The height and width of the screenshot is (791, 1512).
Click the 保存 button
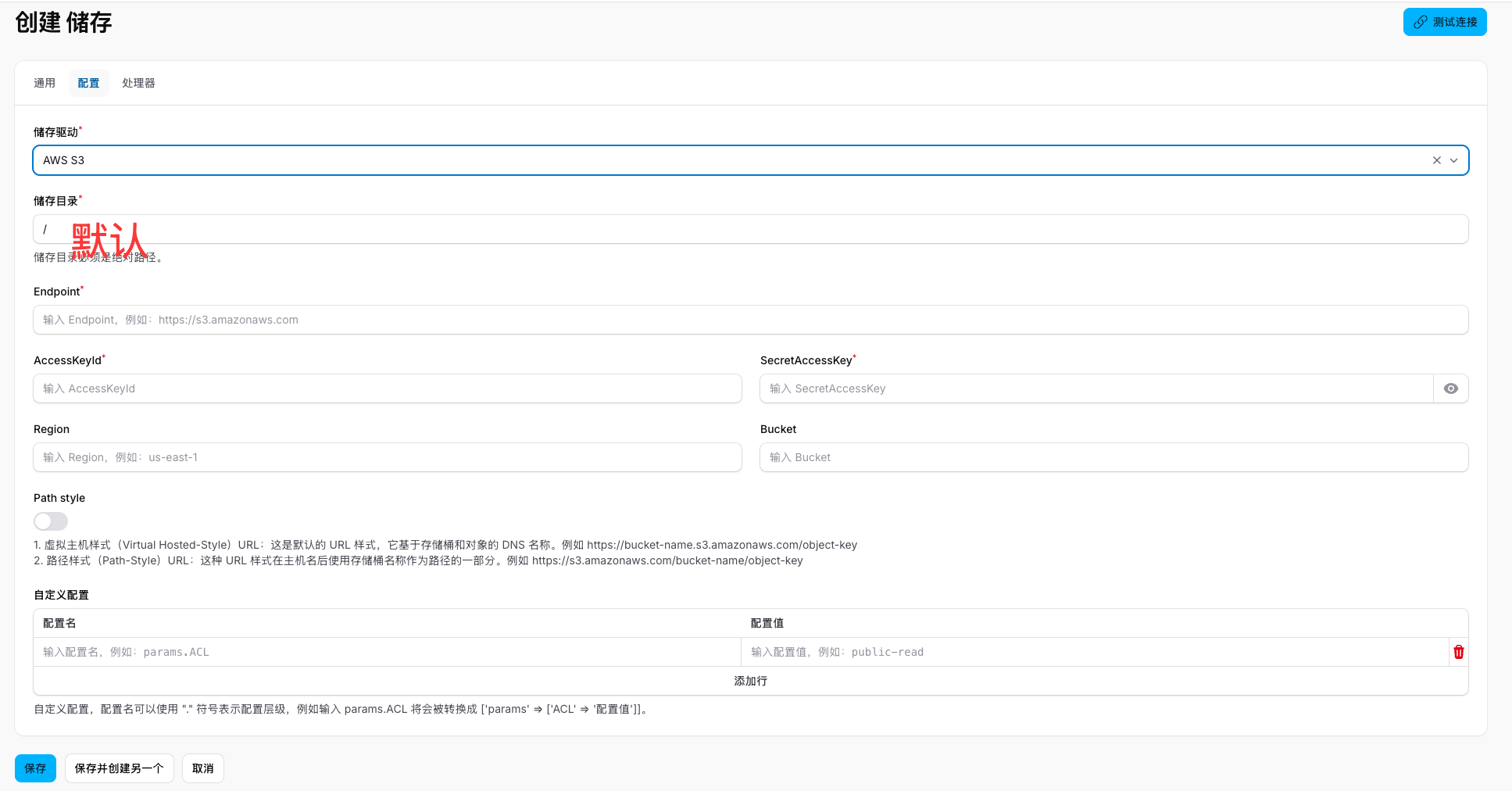[35, 768]
